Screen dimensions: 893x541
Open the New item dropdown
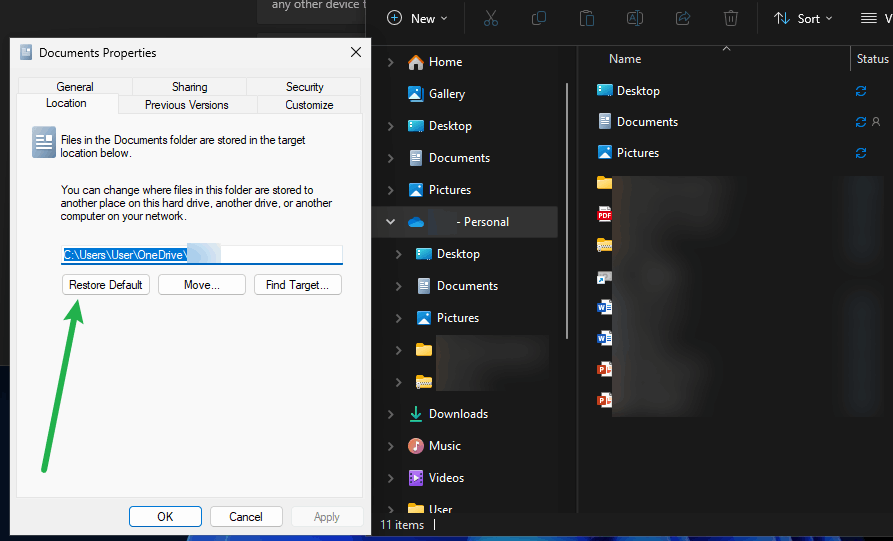[417, 18]
